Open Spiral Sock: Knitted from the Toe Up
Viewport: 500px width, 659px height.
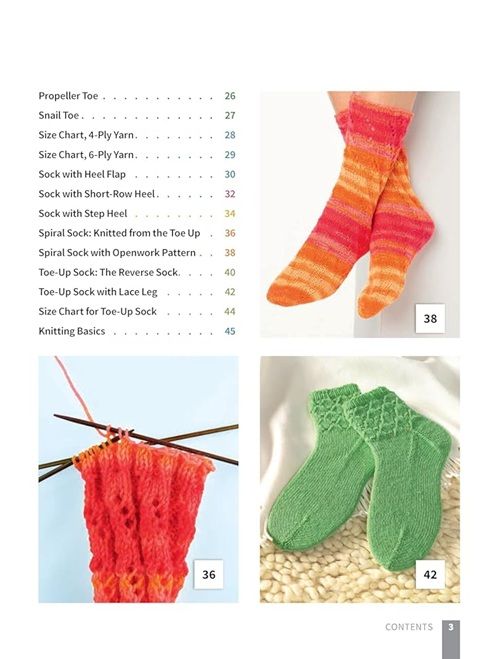pyautogui.click(x=137, y=233)
